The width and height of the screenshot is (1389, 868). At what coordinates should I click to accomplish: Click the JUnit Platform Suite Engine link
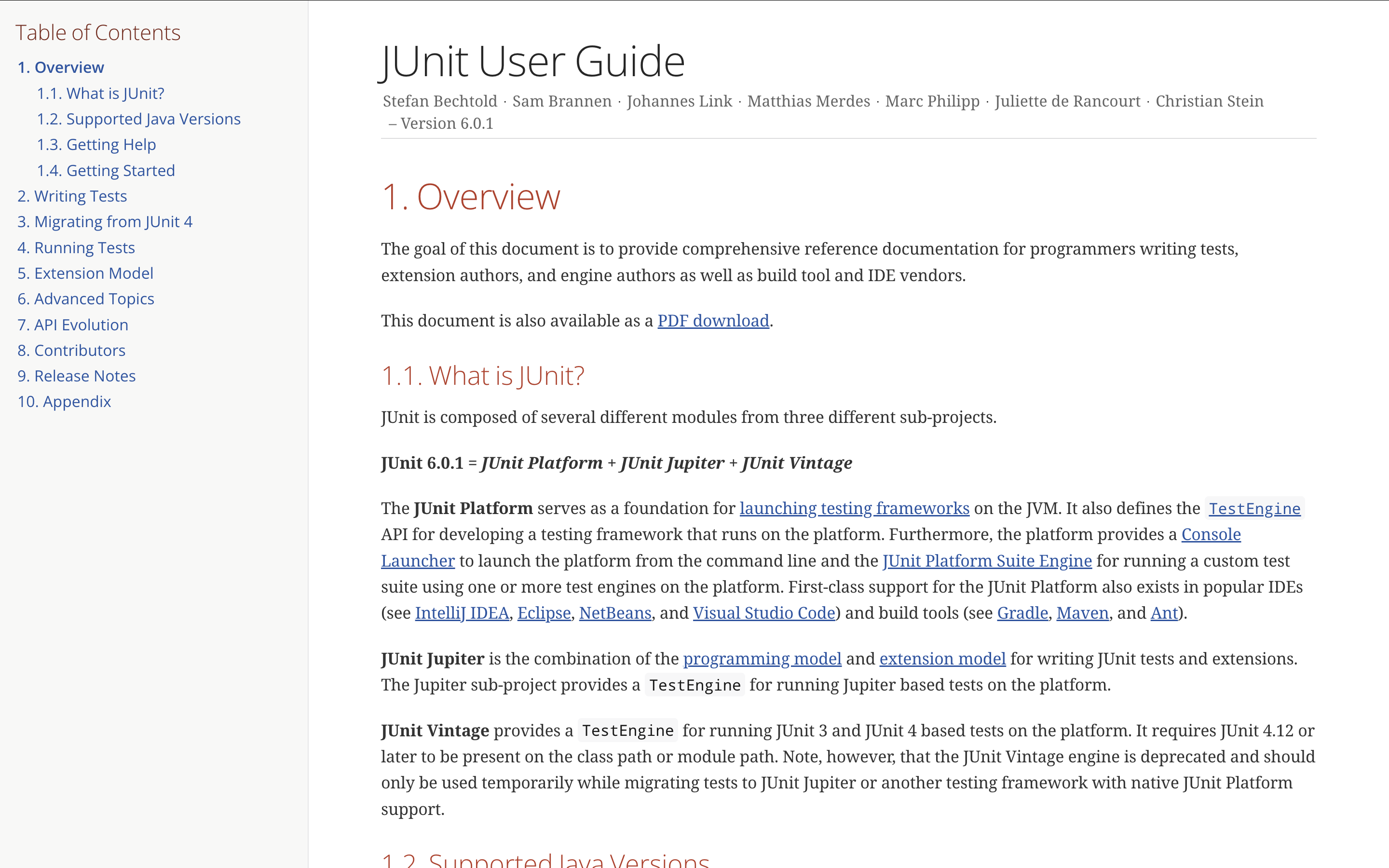pyautogui.click(x=987, y=560)
